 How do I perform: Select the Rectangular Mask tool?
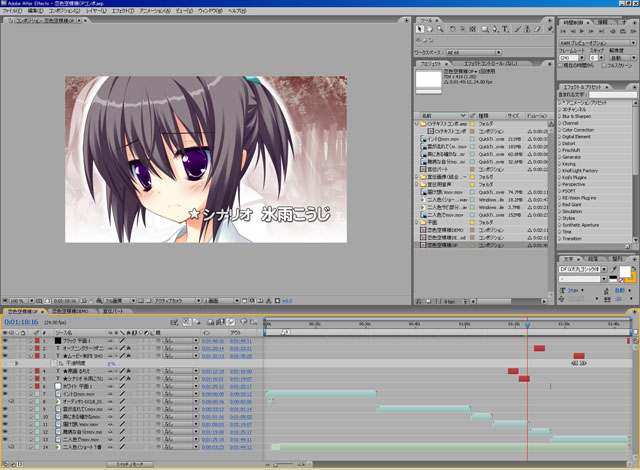click(x=485, y=29)
